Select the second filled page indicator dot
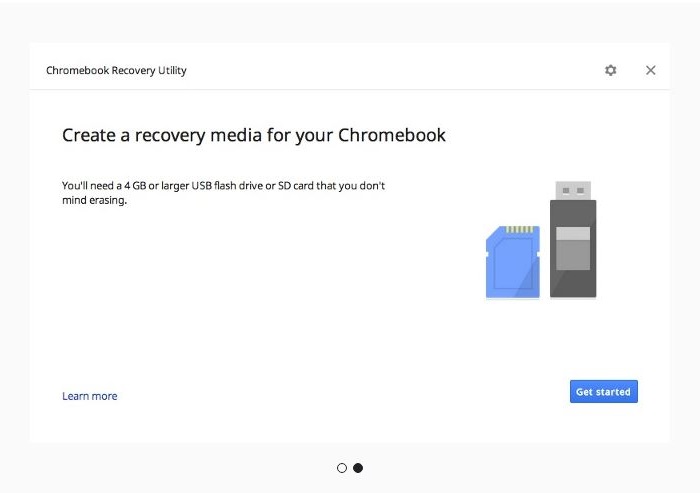700x493 pixels. [x=358, y=468]
